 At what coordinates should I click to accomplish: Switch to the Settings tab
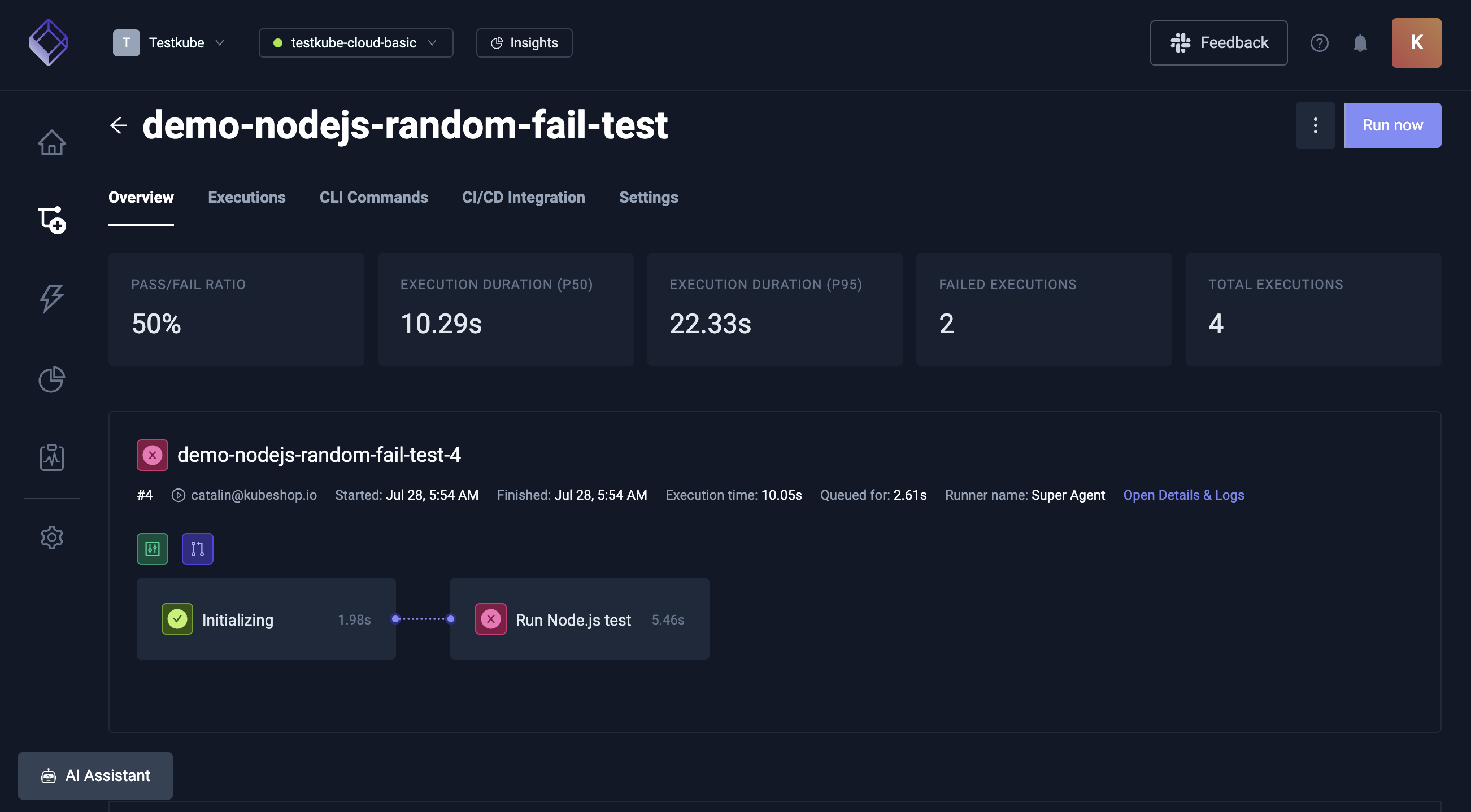click(648, 197)
